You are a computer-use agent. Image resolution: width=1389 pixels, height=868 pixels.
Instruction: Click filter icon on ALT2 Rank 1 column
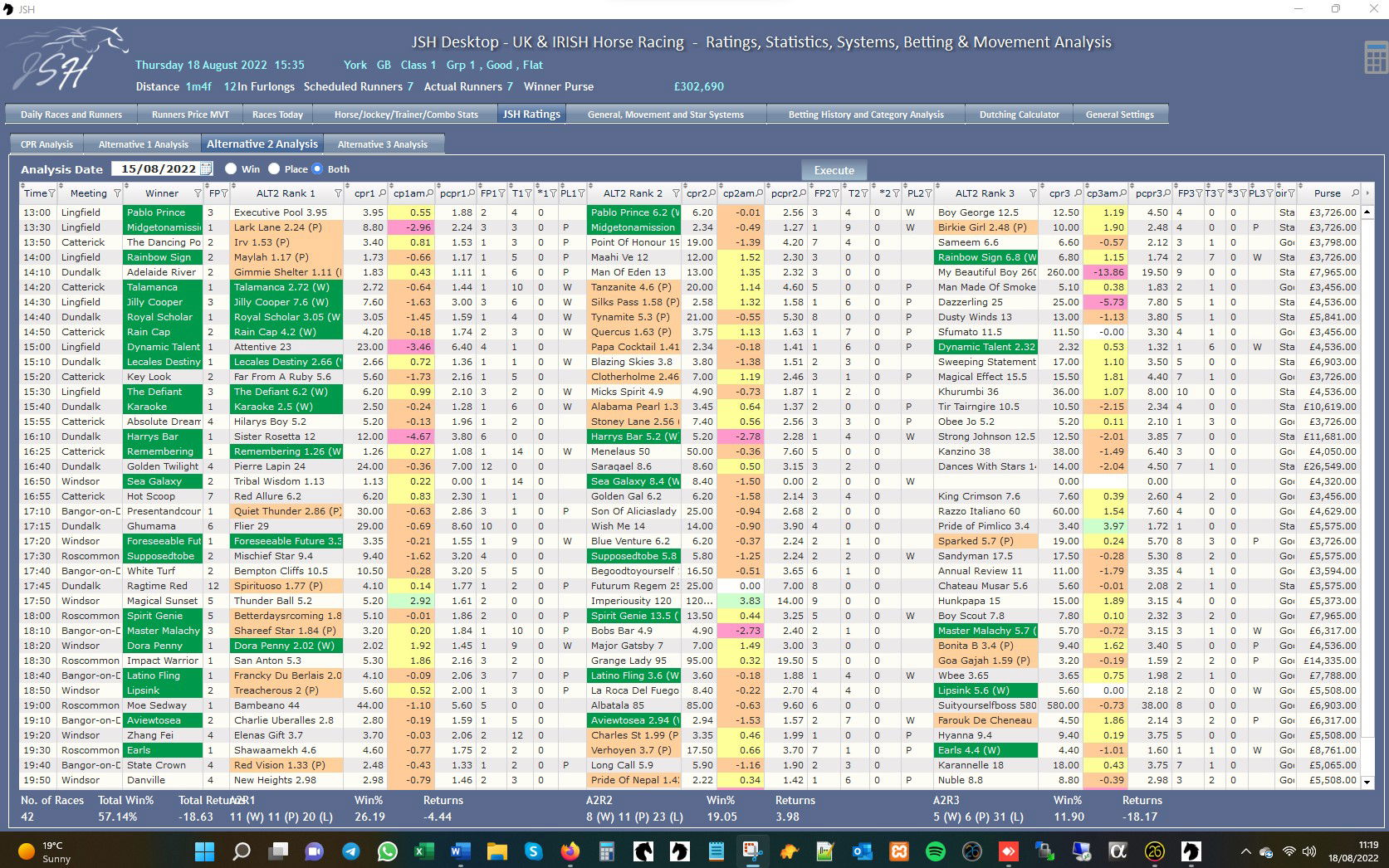coord(338,193)
